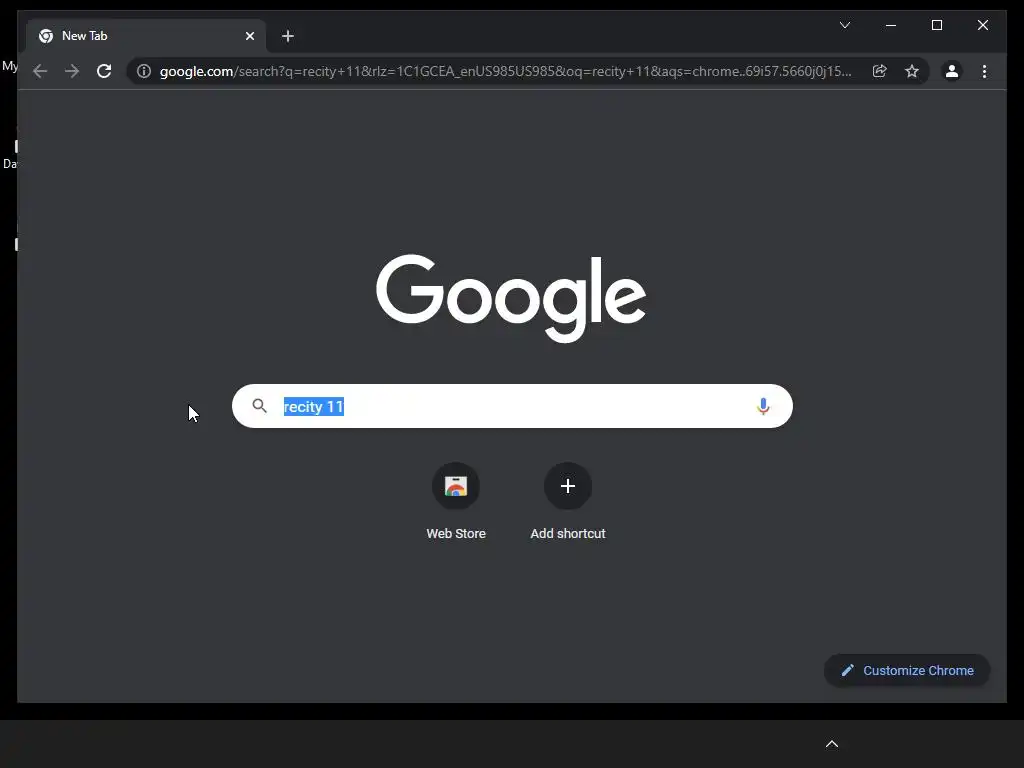The width and height of the screenshot is (1024, 768).
Task: Open a new tab with the plus button
Action: (287, 36)
